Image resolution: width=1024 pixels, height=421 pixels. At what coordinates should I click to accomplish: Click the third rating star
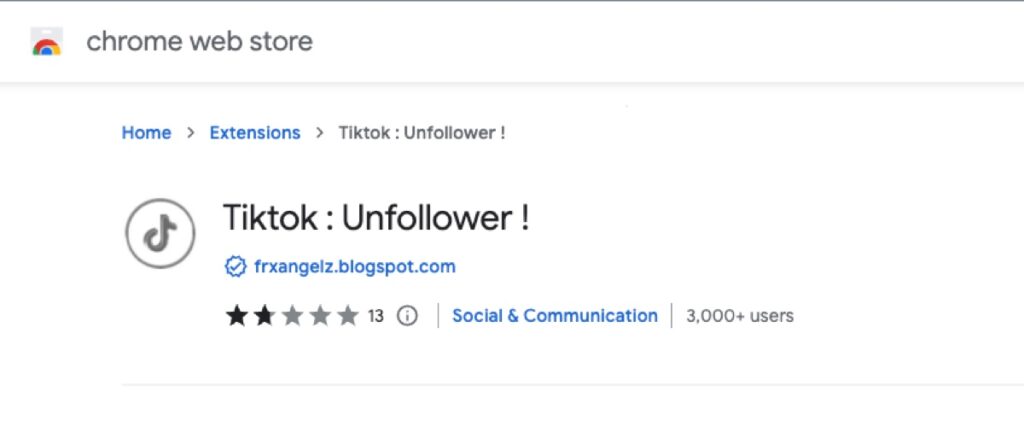[x=292, y=316]
